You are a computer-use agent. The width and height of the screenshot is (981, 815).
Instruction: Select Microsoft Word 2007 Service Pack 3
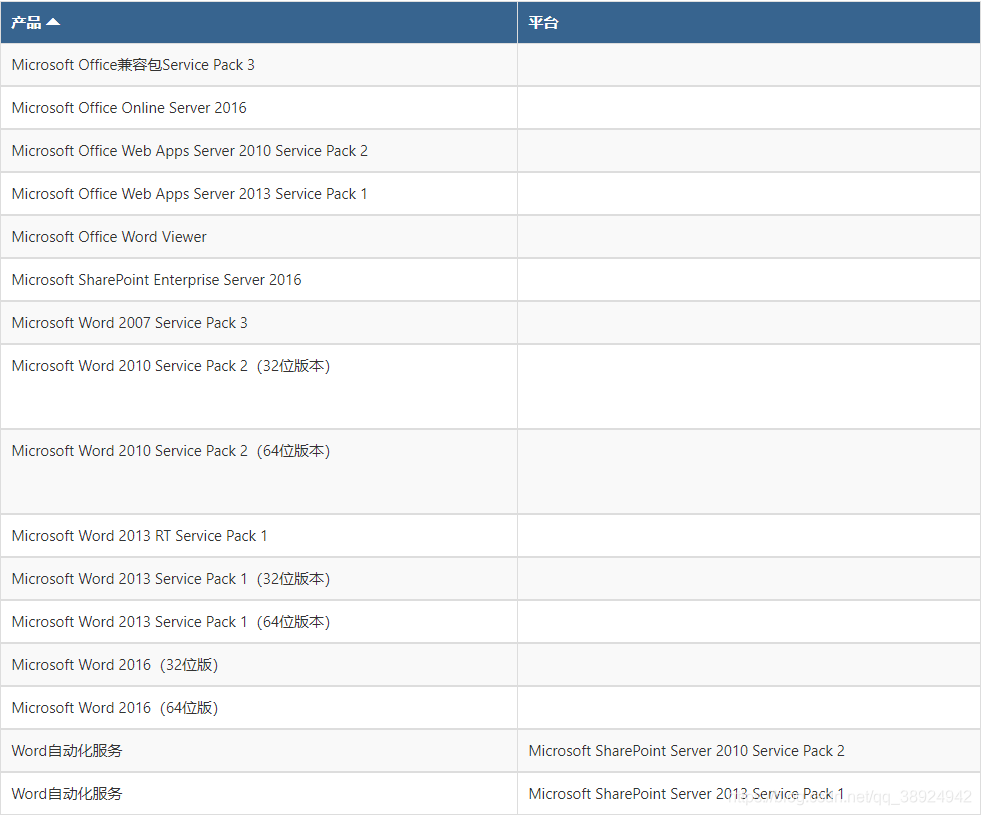click(x=130, y=323)
